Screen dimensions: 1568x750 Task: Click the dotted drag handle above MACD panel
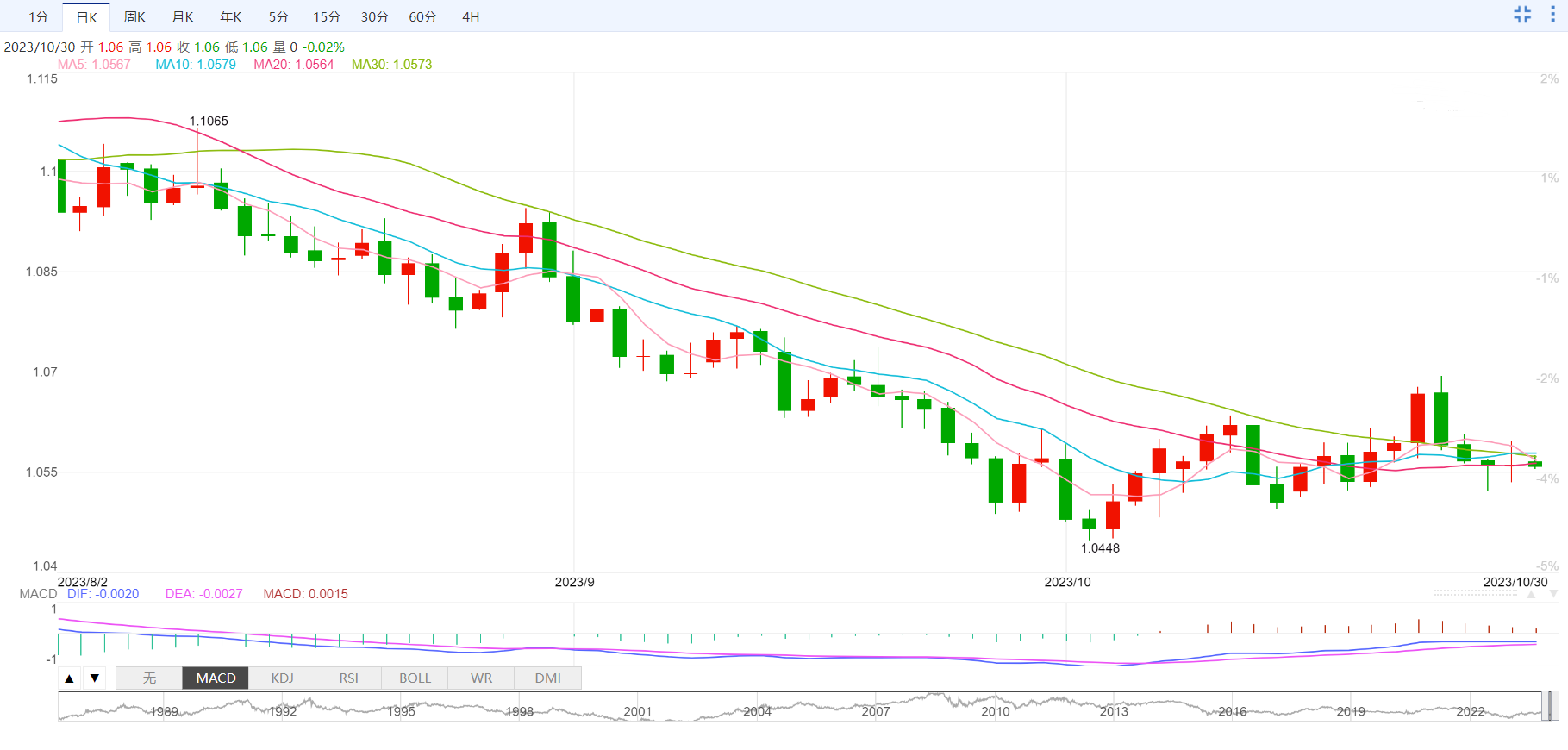coord(1476,593)
